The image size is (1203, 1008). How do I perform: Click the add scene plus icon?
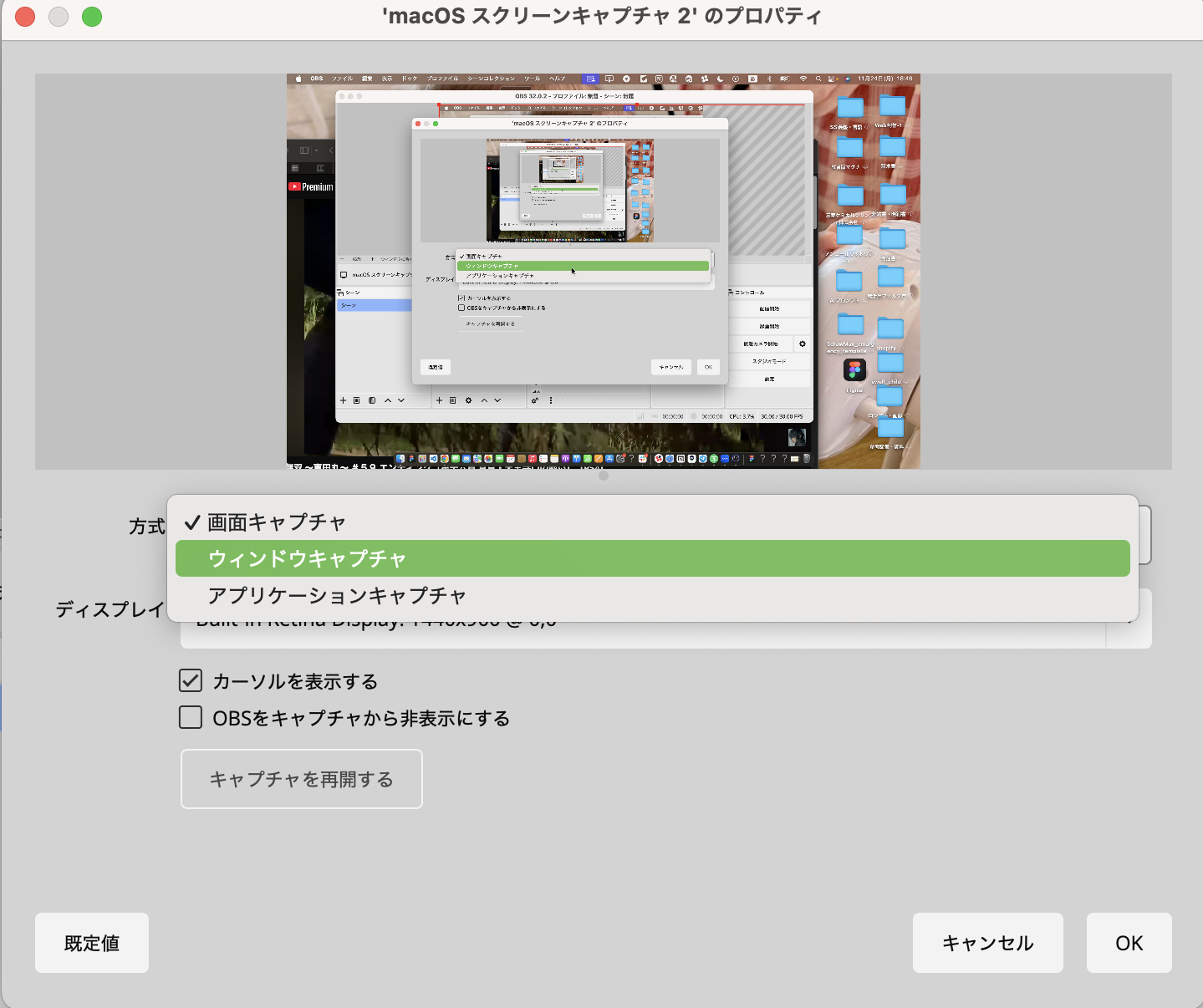click(343, 400)
